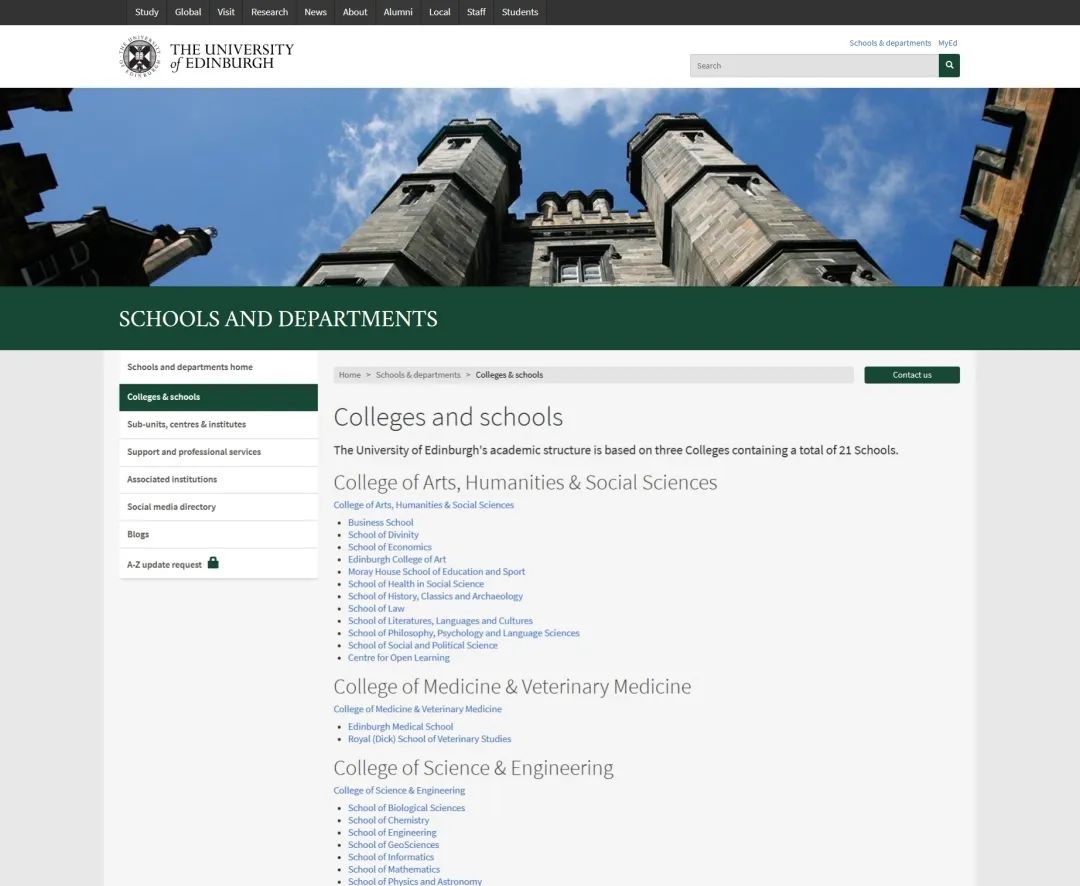Open the Study menu
The width and height of the screenshot is (1080, 886).
point(147,12)
